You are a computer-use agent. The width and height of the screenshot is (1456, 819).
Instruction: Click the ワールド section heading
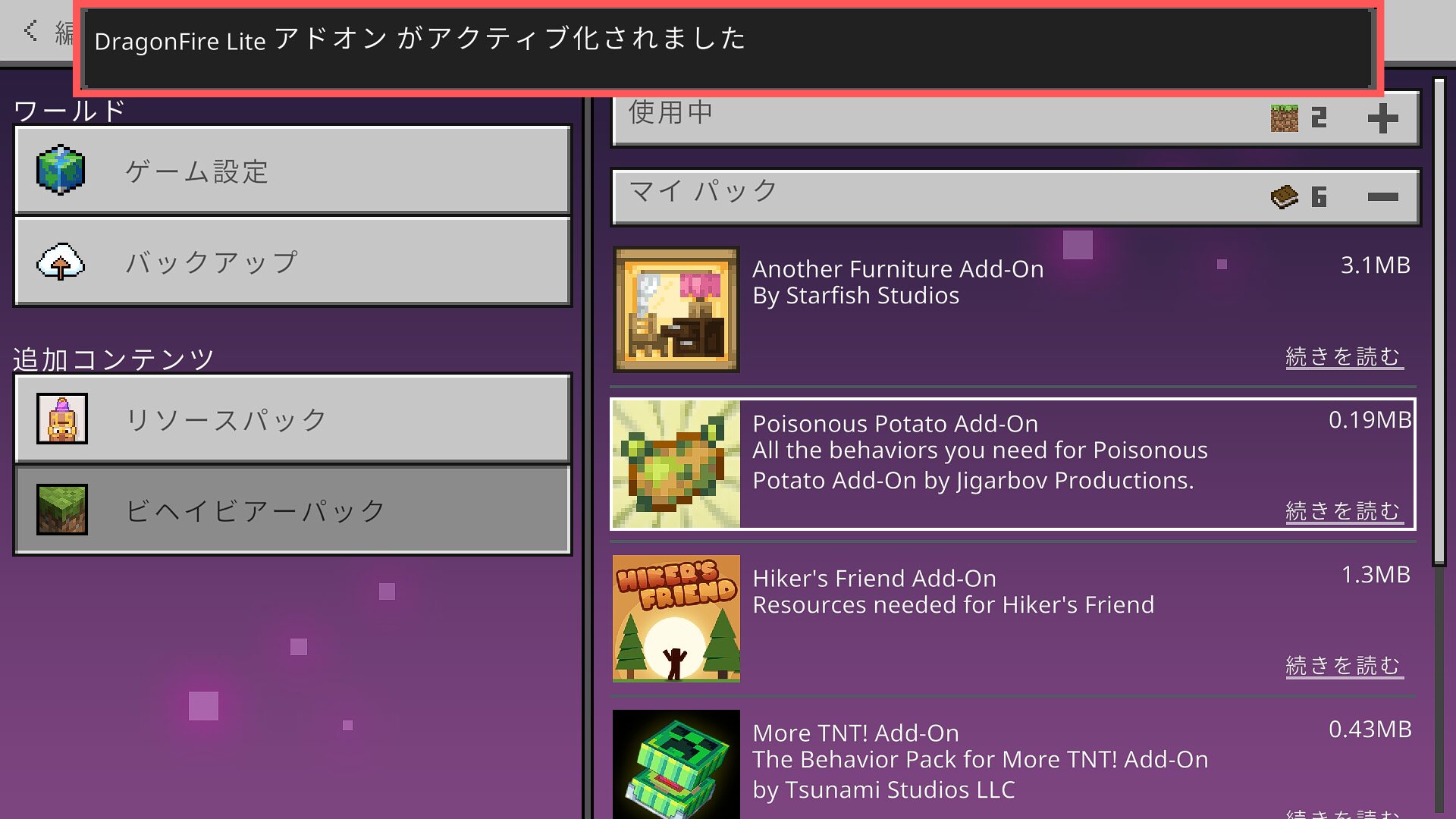[x=70, y=111]
